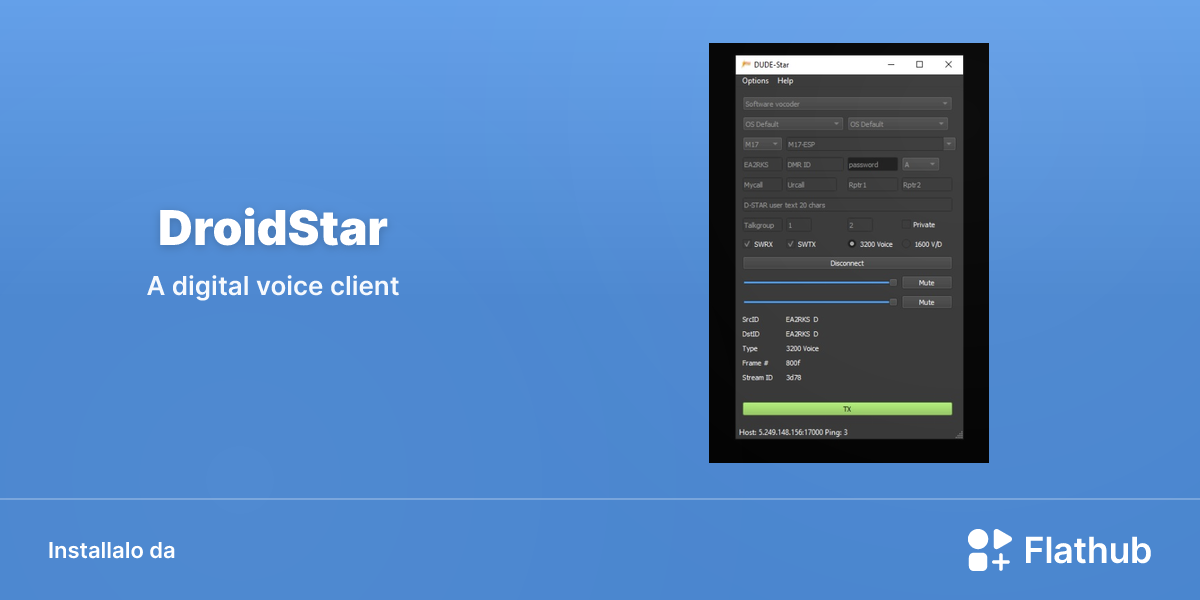Open the M17 mode dropdown
The height and width of the screenshot is (600, 1200).
762,144
